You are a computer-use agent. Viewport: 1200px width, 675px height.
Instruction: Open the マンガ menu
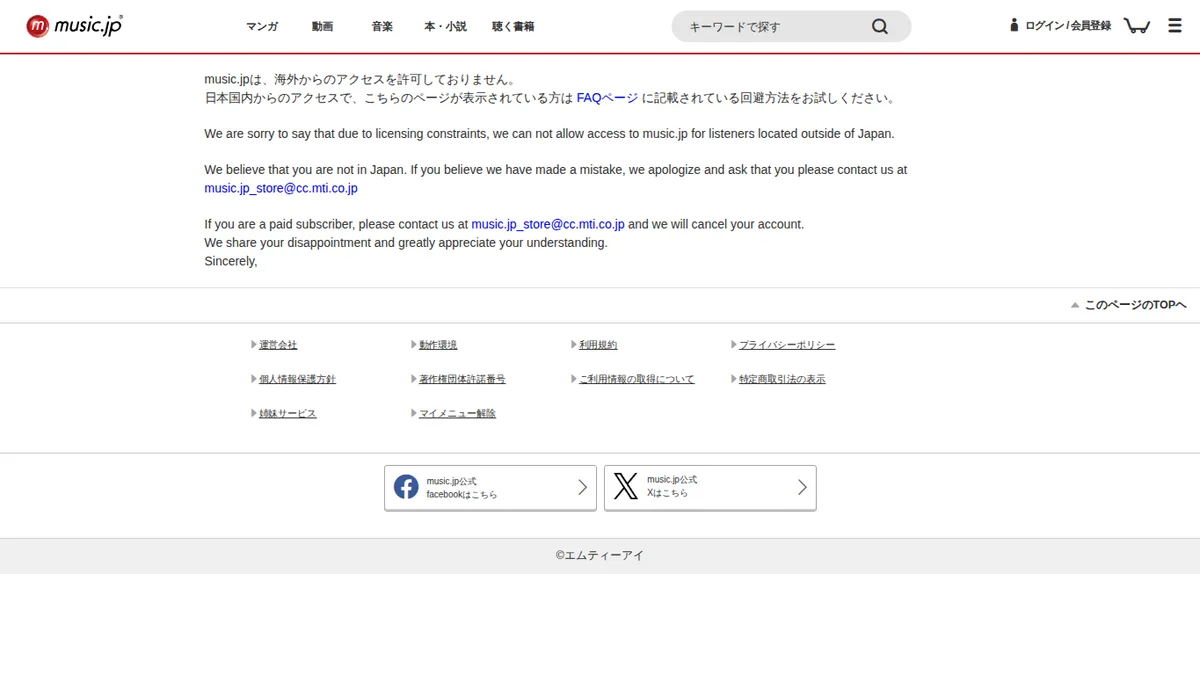tap(262, 27)
